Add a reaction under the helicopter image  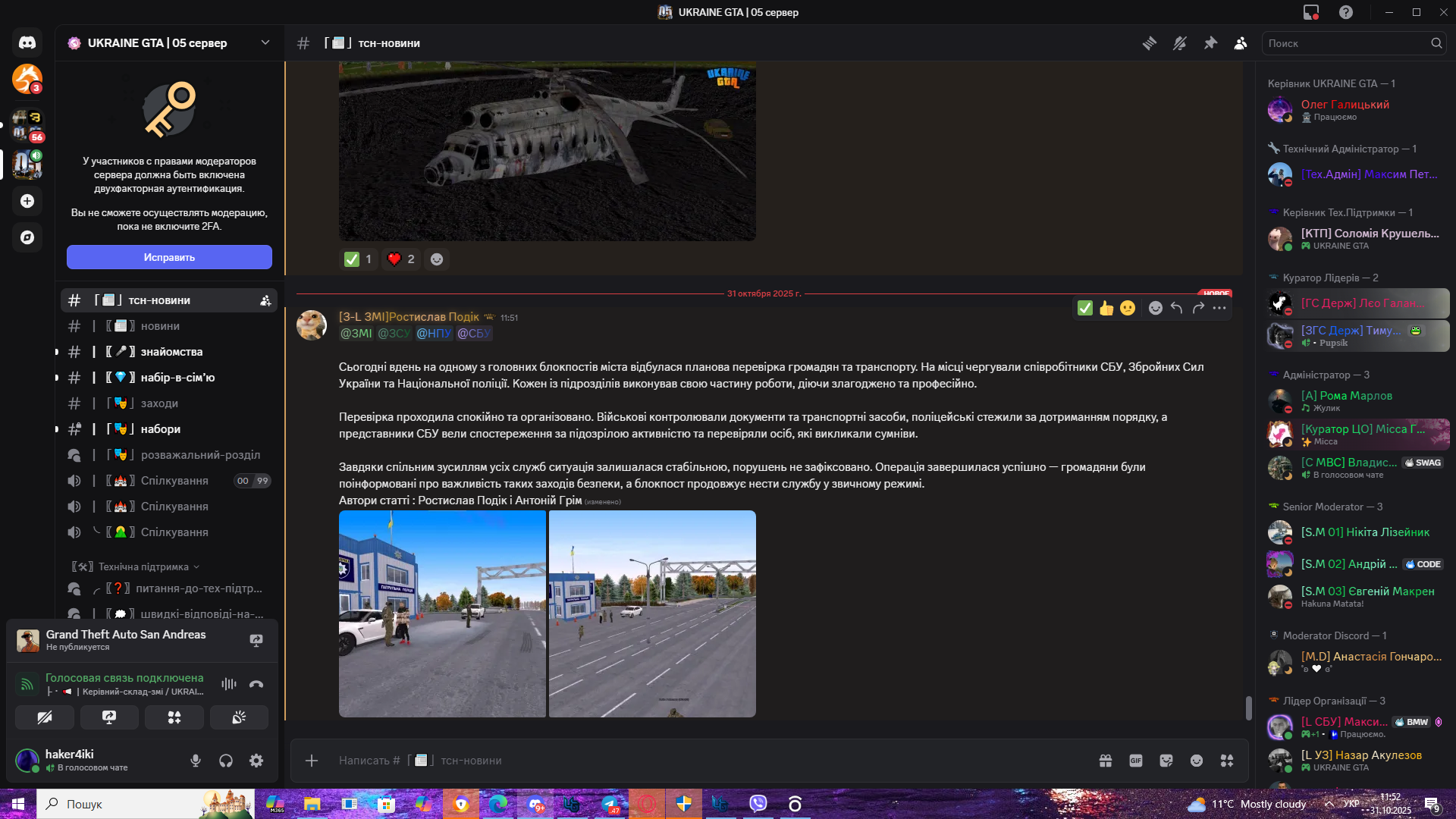(437, 259)
